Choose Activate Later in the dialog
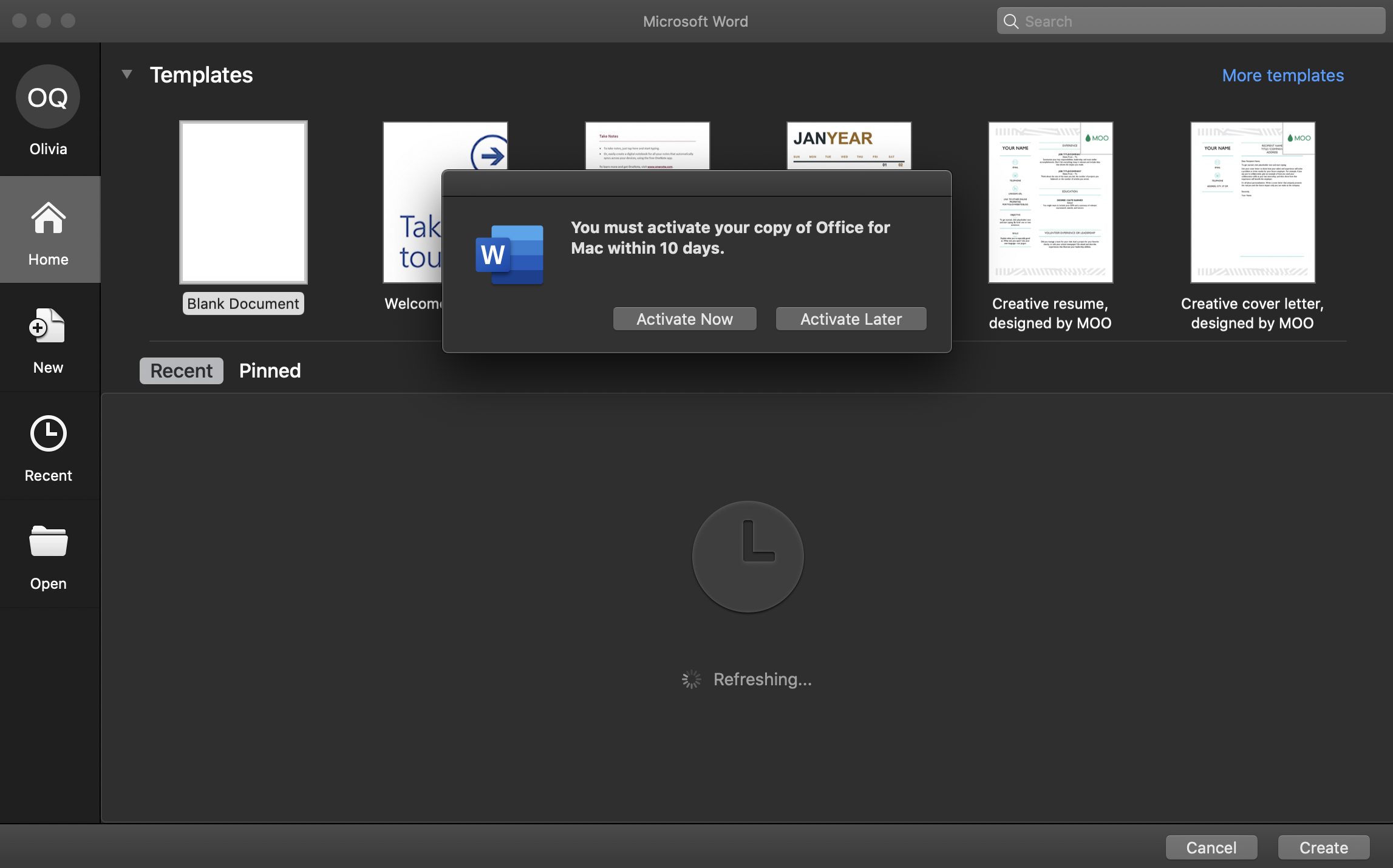This screenshot has width=1393, height=868. pyautogui.click(x=851, y=319)
